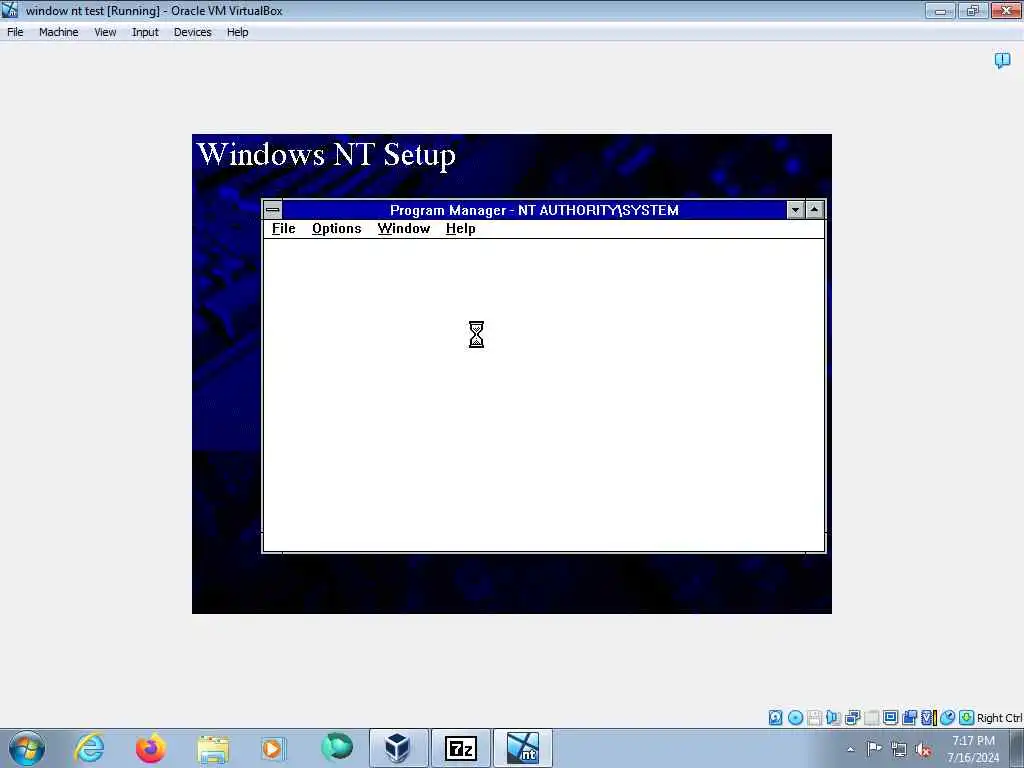Open VirtualBox Input menu

click(x=145, y=32)
